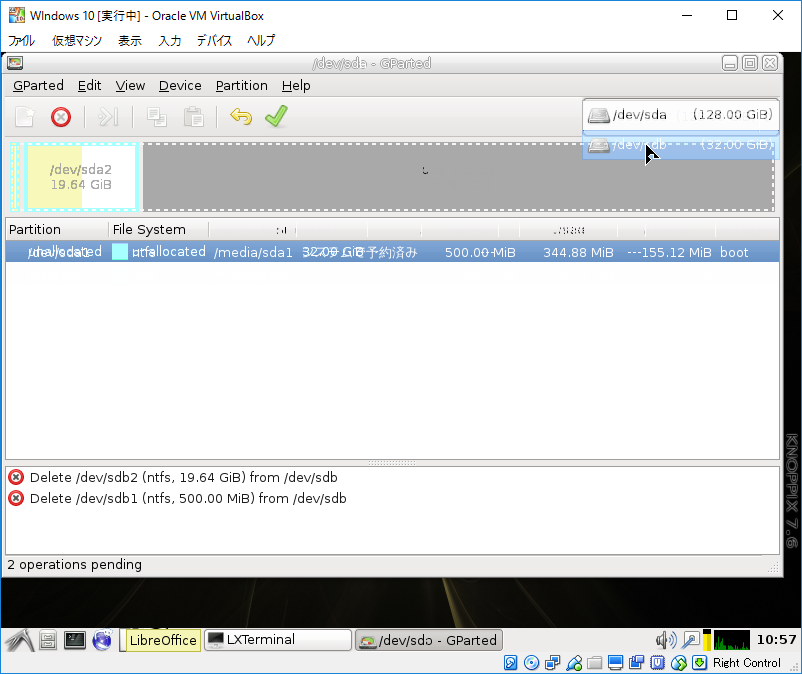802x674 pixels.
Task: Select the grey unallocated space block
Action: 458,177
